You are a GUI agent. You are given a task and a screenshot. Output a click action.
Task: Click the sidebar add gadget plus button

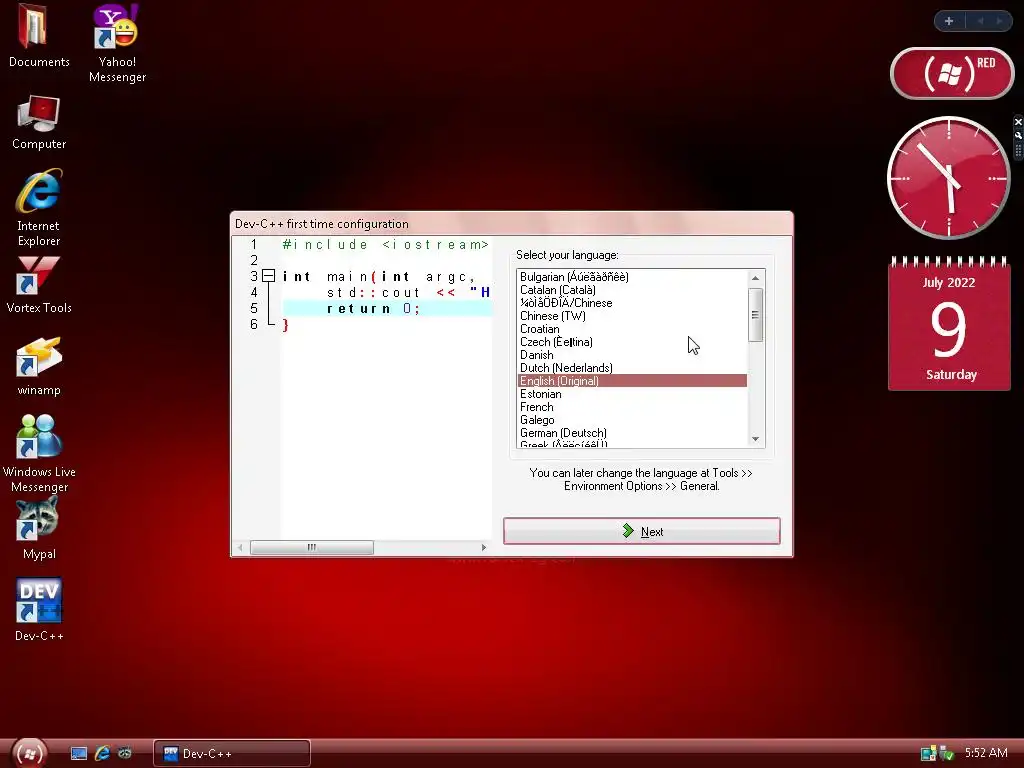(949, 21)
